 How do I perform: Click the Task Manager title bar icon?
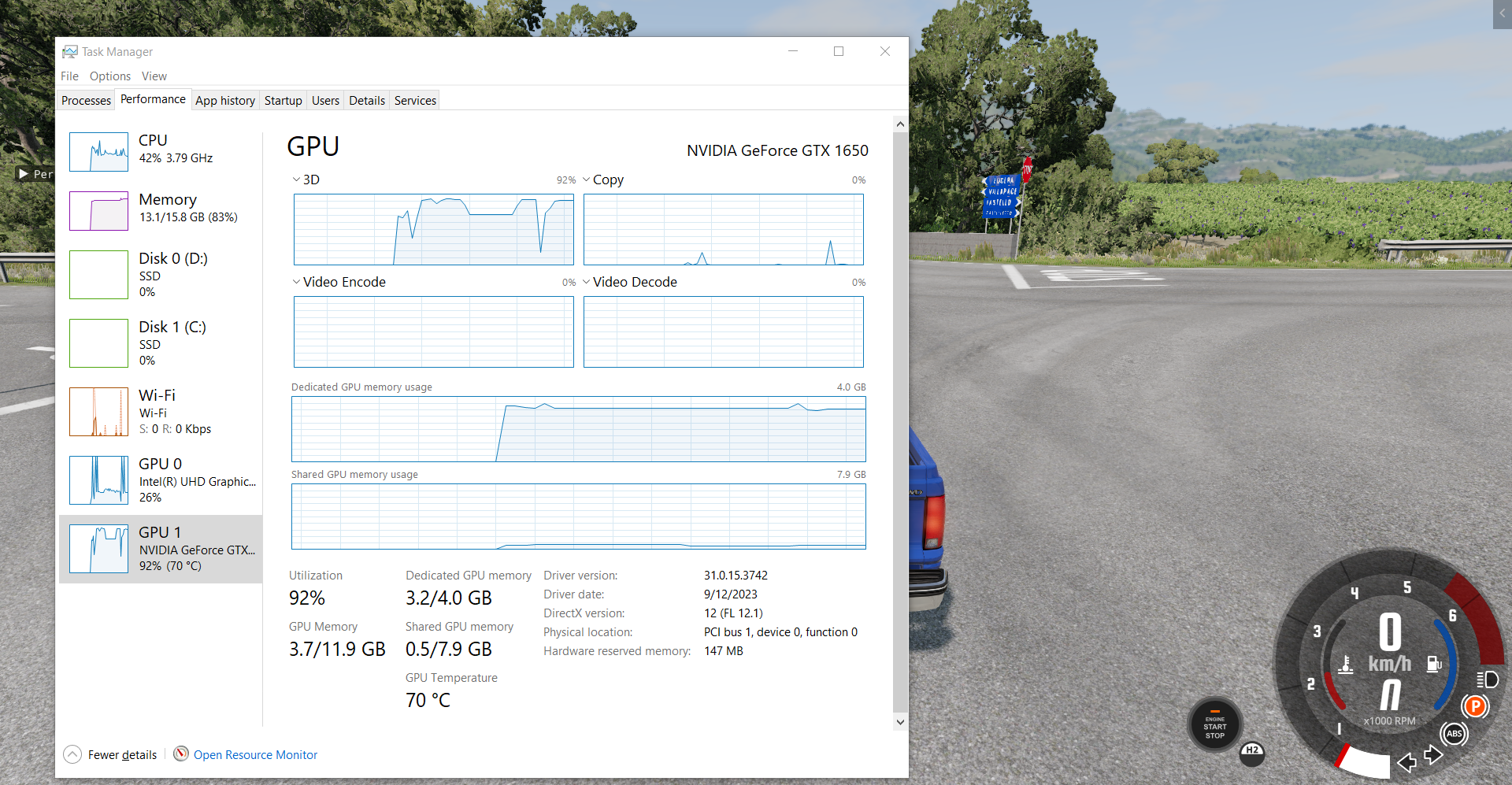(x=70, y=51)
